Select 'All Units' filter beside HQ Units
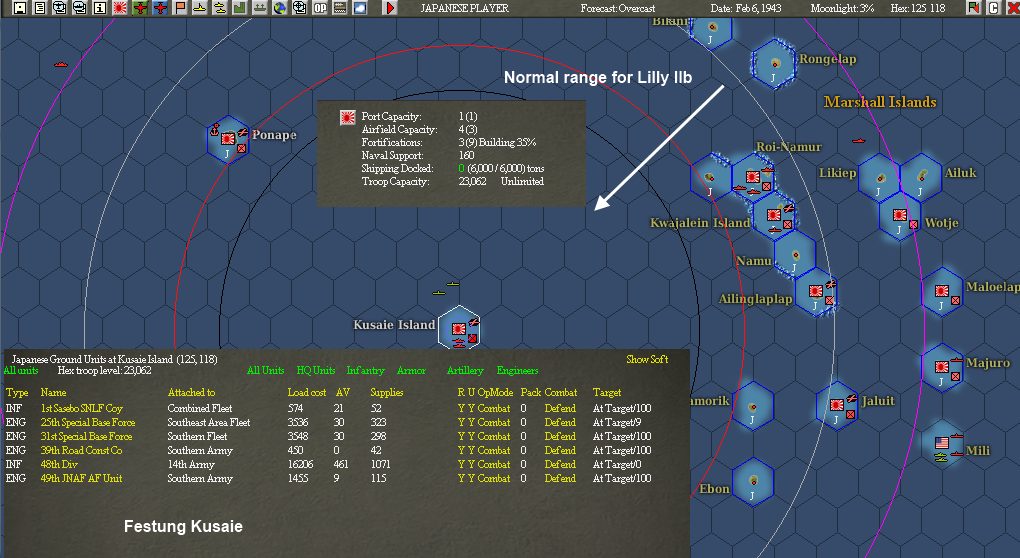This screenshot has height=558, width=1020. (x=265, y=370)
